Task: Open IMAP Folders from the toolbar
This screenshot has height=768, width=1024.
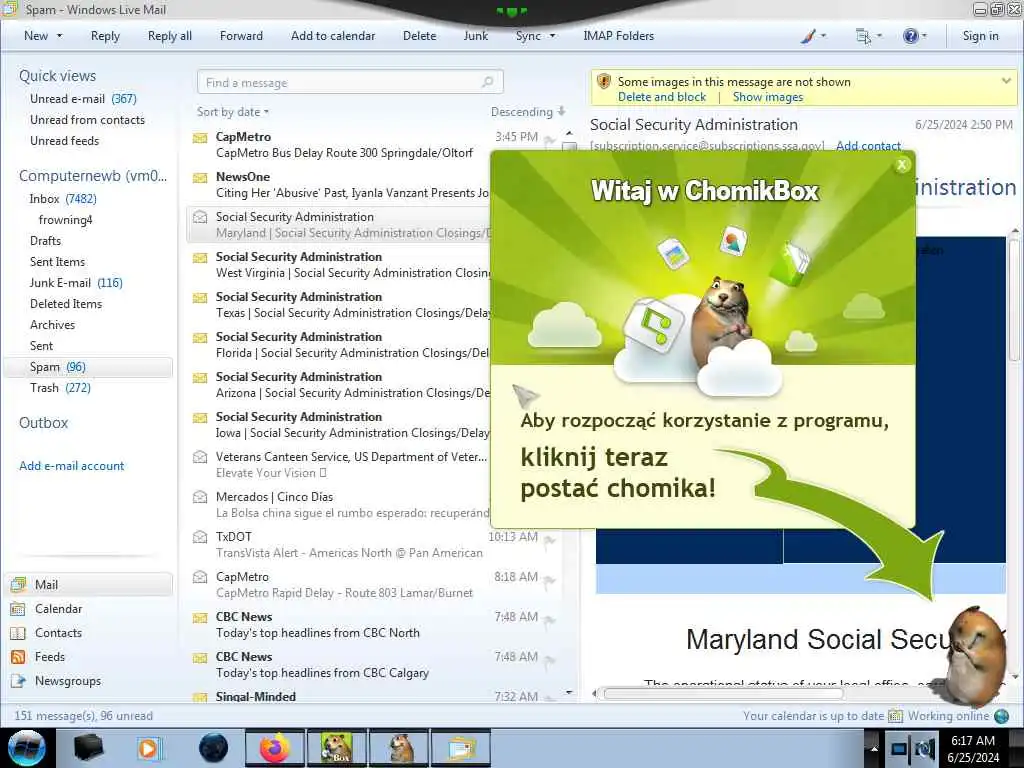Action: tap(618, 37)
